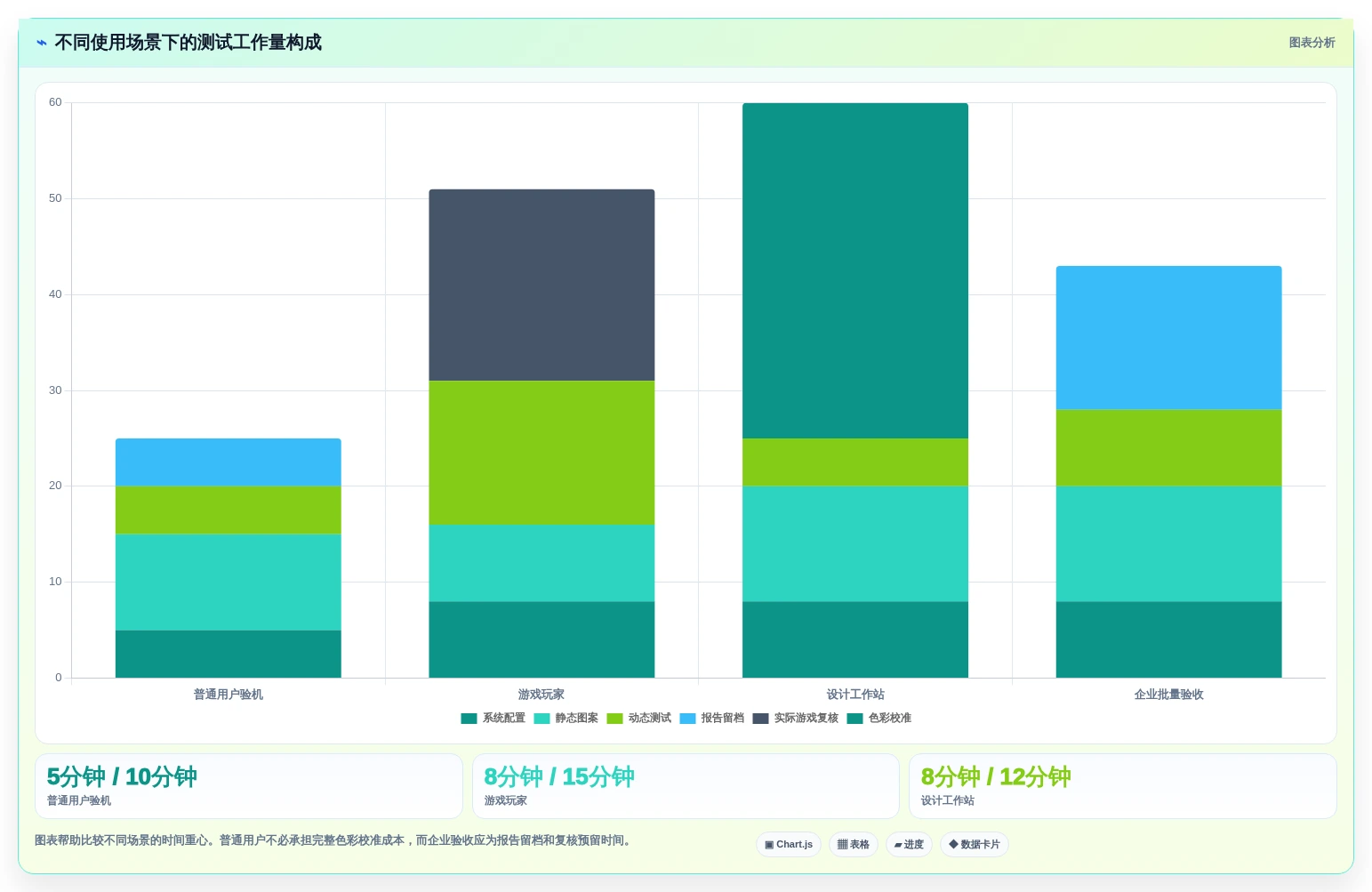The width and height of the screenshot is (1372, 892).
Task: Click the blue 报告留档 segment of 普通用户验机 bar
Action: [x=229, y=462]
